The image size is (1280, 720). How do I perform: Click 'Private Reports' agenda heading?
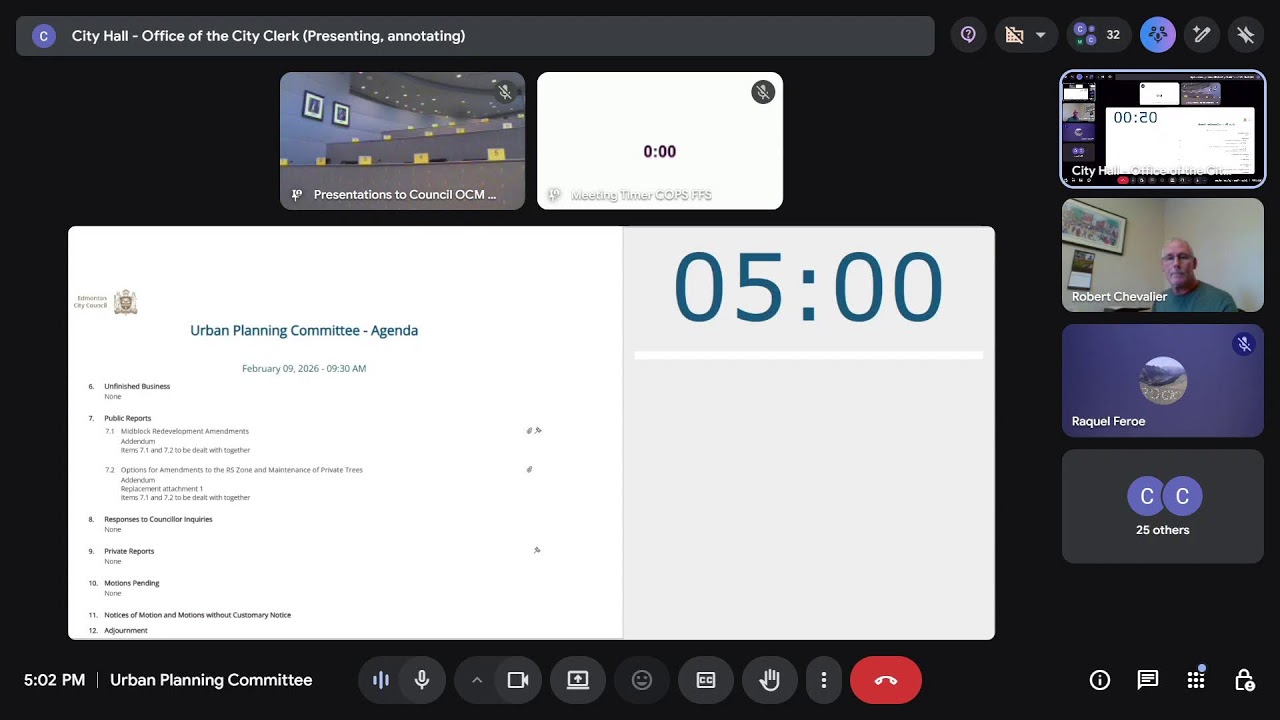[x=129, y=551]
